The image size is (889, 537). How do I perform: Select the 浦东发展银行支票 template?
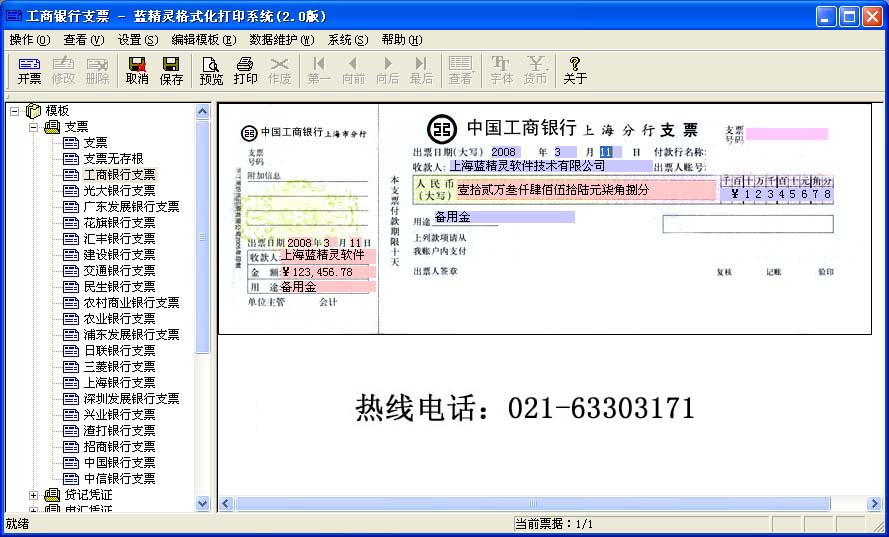(x=131, y=335)
